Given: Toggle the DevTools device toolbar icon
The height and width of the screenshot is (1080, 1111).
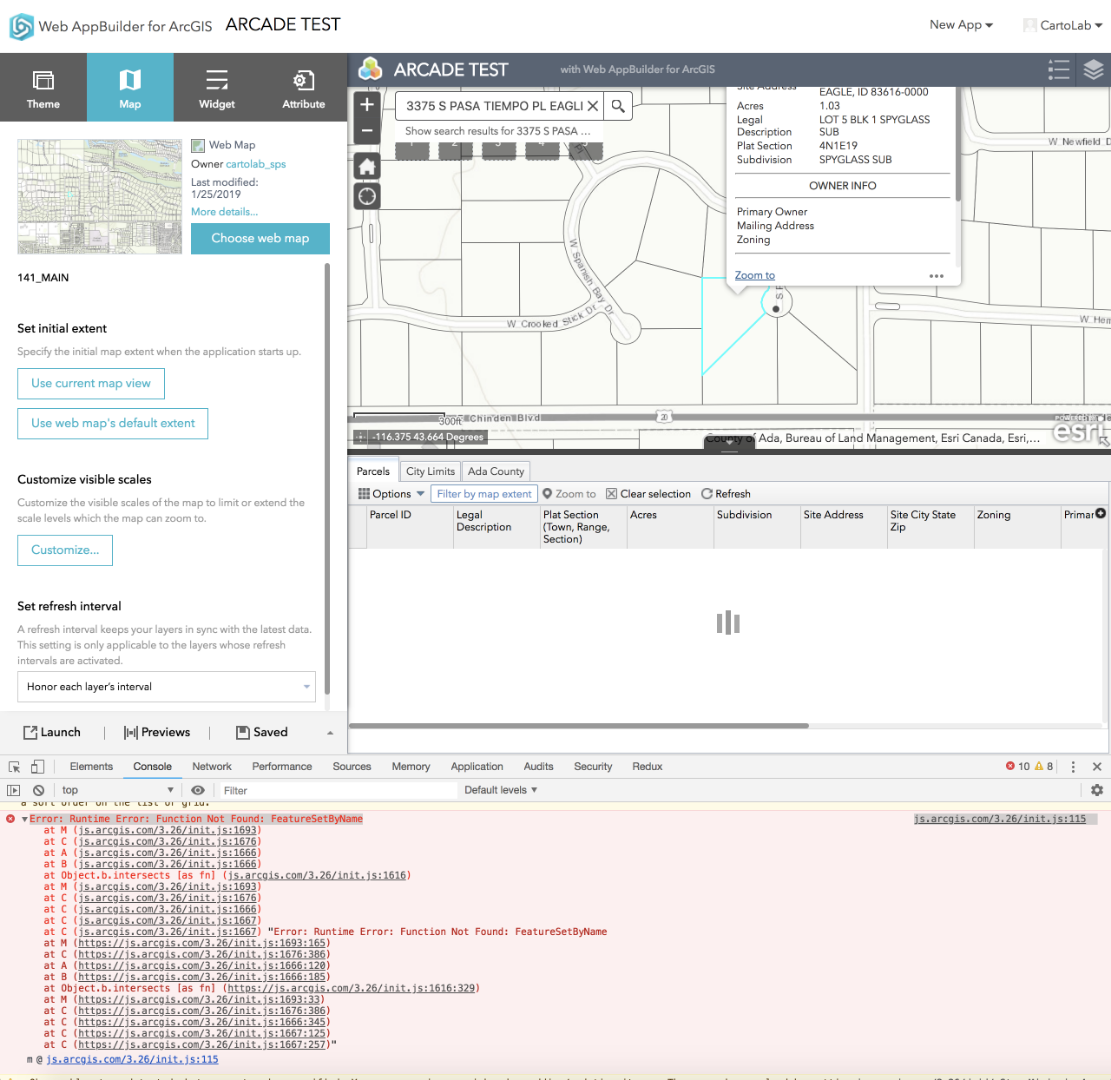Looking at the screenshot, I should coord(38,767).
